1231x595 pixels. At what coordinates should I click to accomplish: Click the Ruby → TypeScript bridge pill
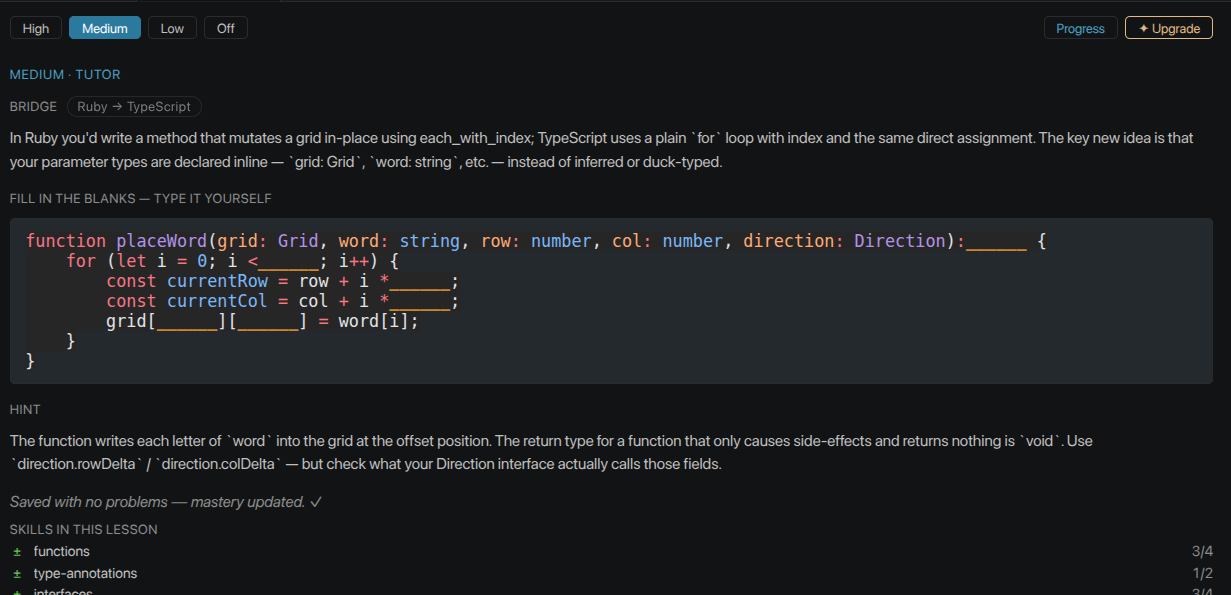pos(134,107)
